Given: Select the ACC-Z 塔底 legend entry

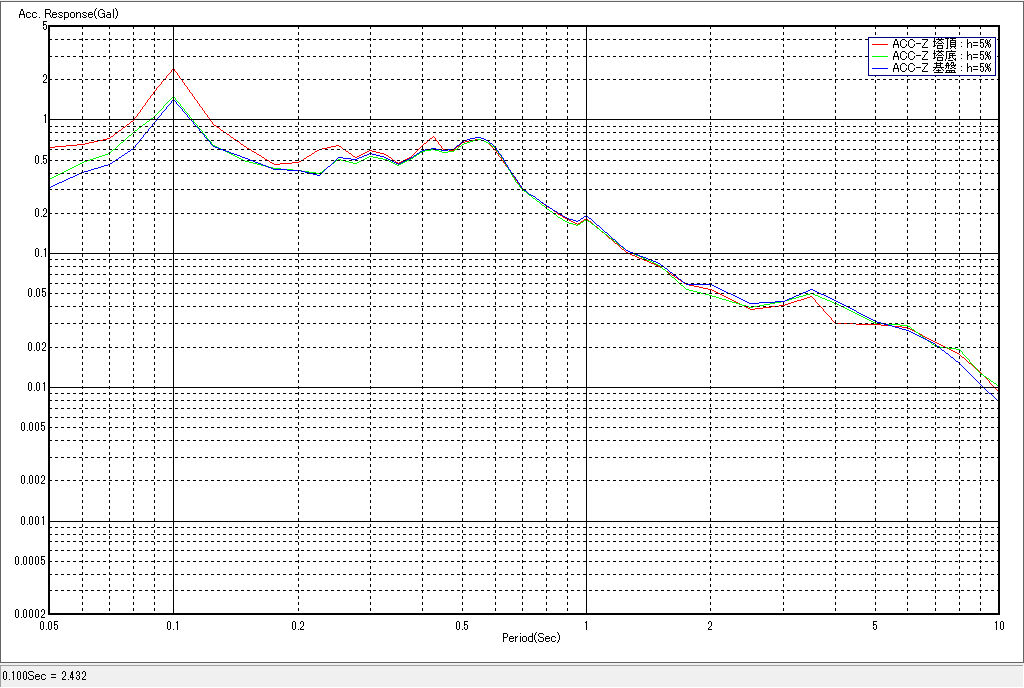Looking at the screenshot, I should tap(941, 56).
